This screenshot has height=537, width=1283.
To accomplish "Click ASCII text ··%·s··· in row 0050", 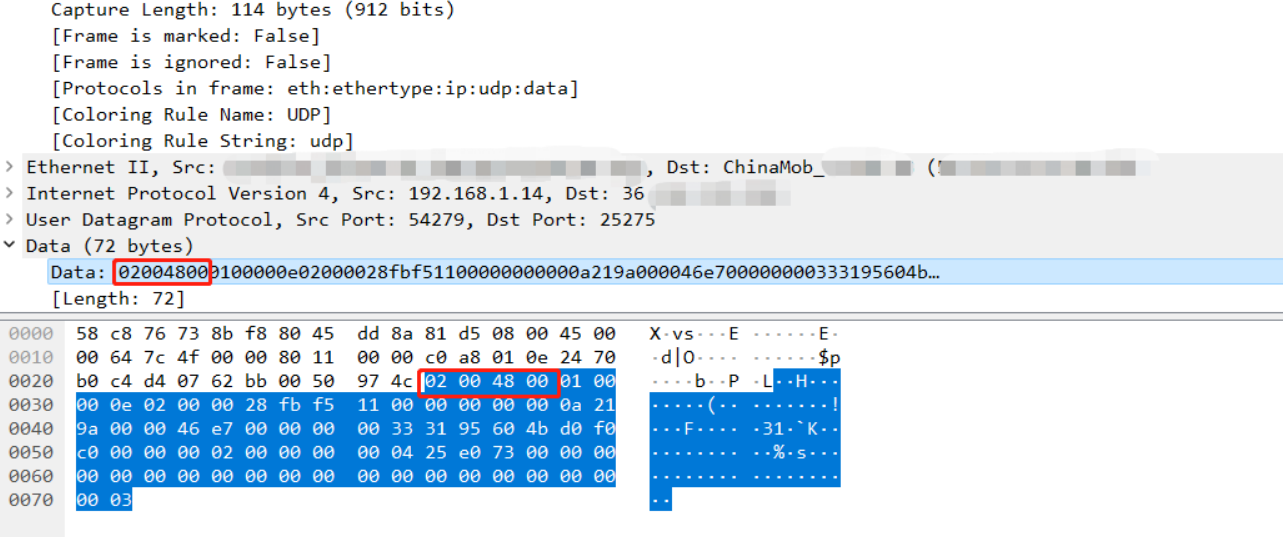I will [797, 452].
